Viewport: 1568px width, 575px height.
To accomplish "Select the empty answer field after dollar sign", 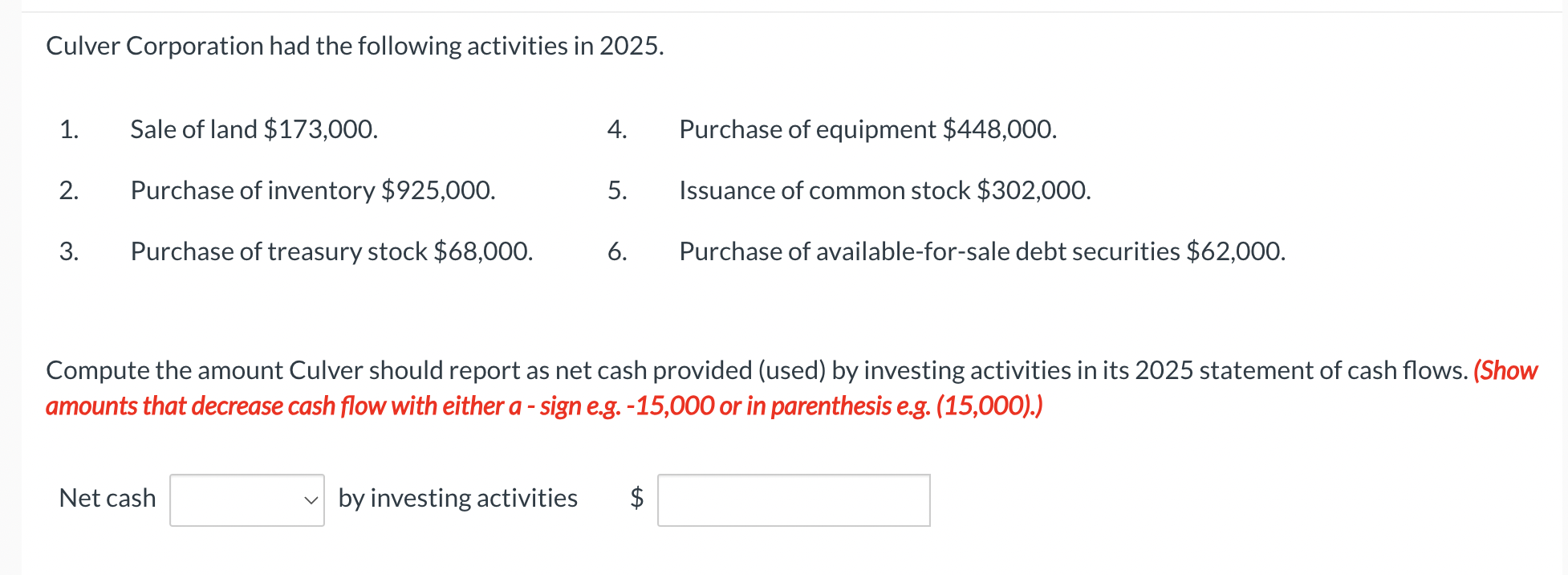I will tap(793, 500).
